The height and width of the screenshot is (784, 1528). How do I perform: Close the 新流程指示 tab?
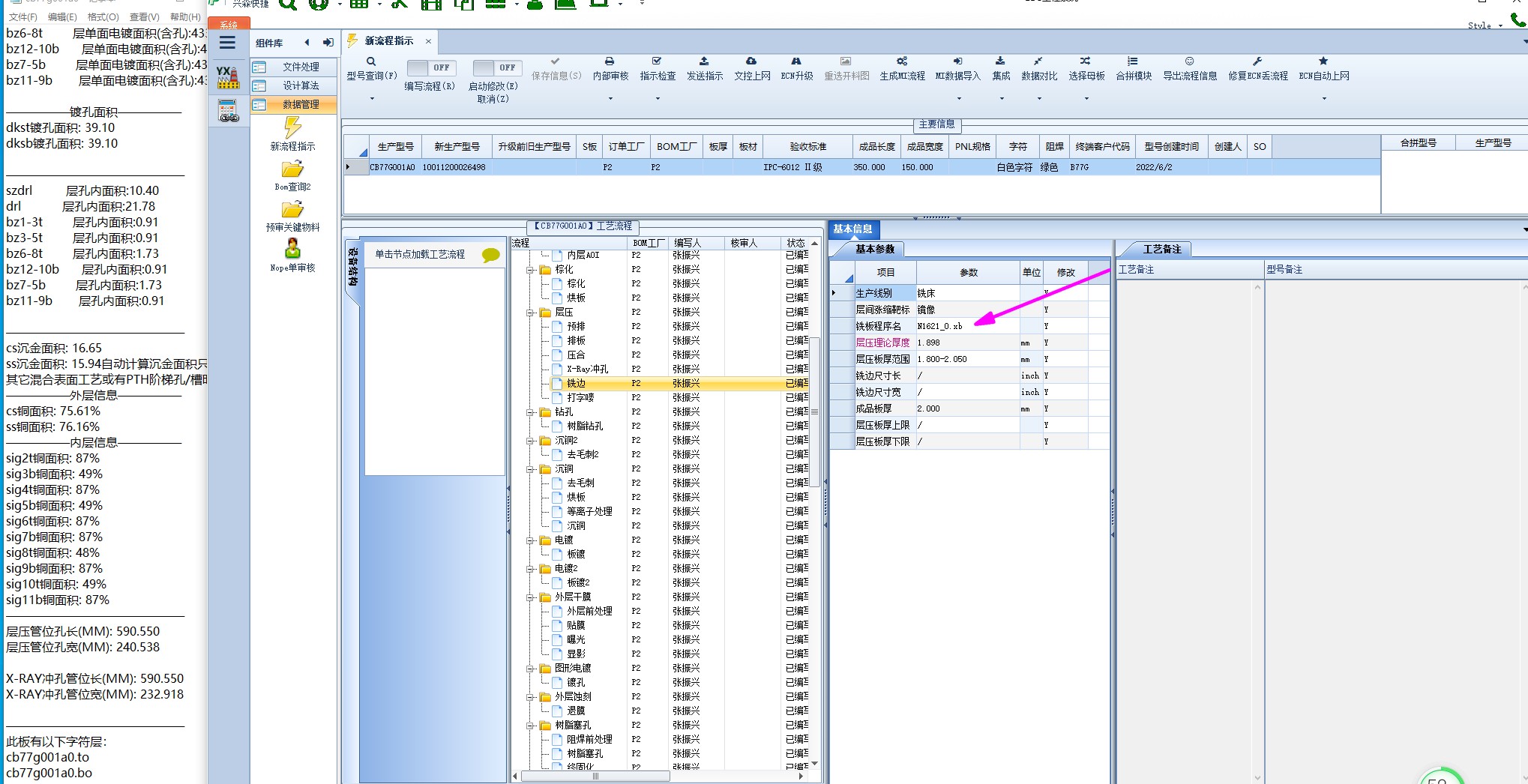(x=428, y=41)
